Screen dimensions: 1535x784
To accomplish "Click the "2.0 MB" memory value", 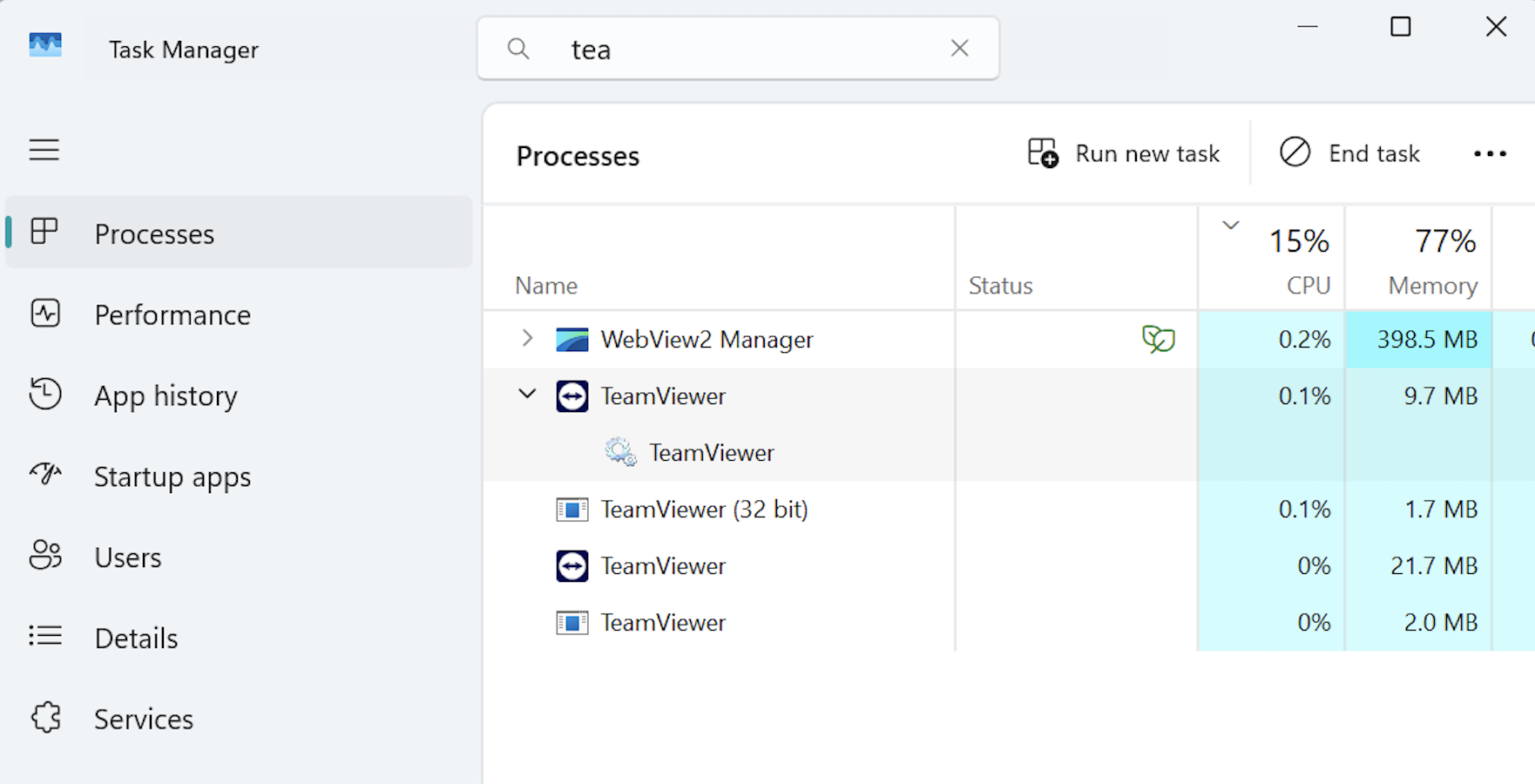I will [x=1441, y=623].
